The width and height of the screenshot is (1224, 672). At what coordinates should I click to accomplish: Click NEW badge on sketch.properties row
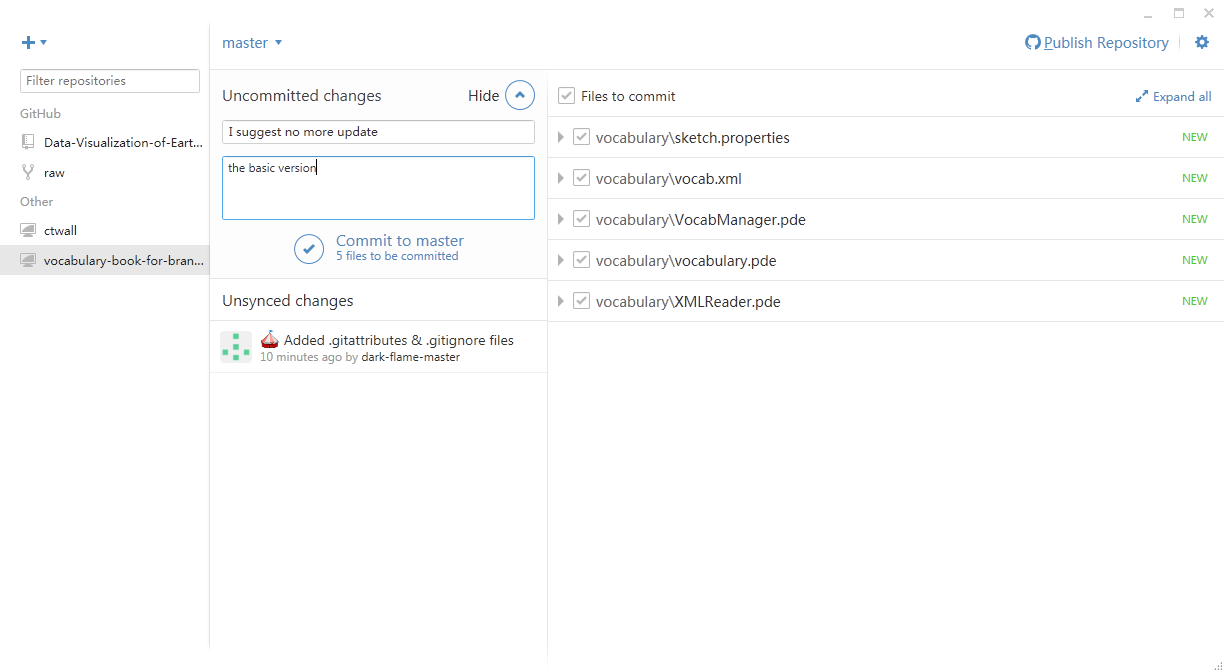tap(1195, 137)
